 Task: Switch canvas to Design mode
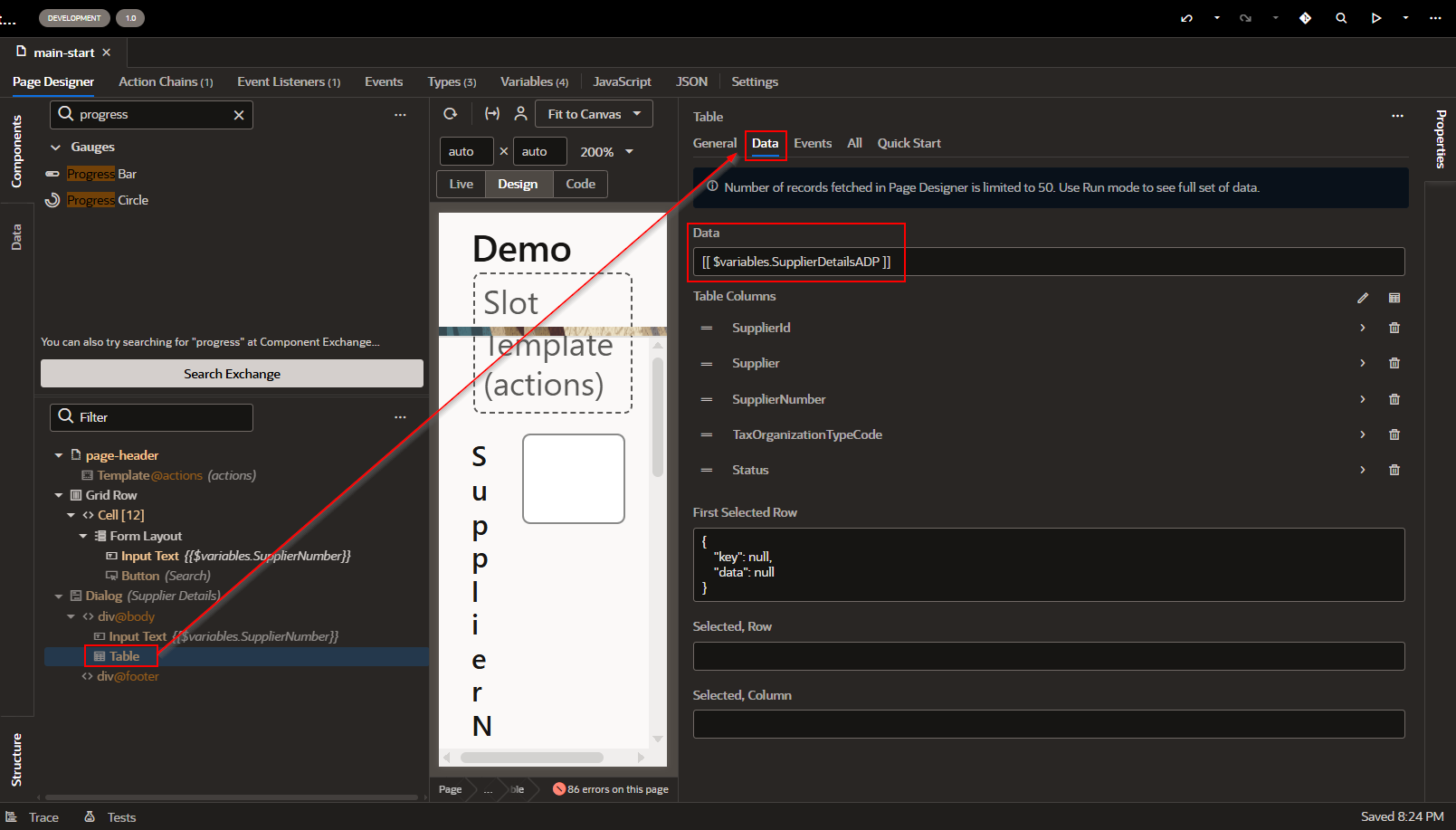click(518, 184)
